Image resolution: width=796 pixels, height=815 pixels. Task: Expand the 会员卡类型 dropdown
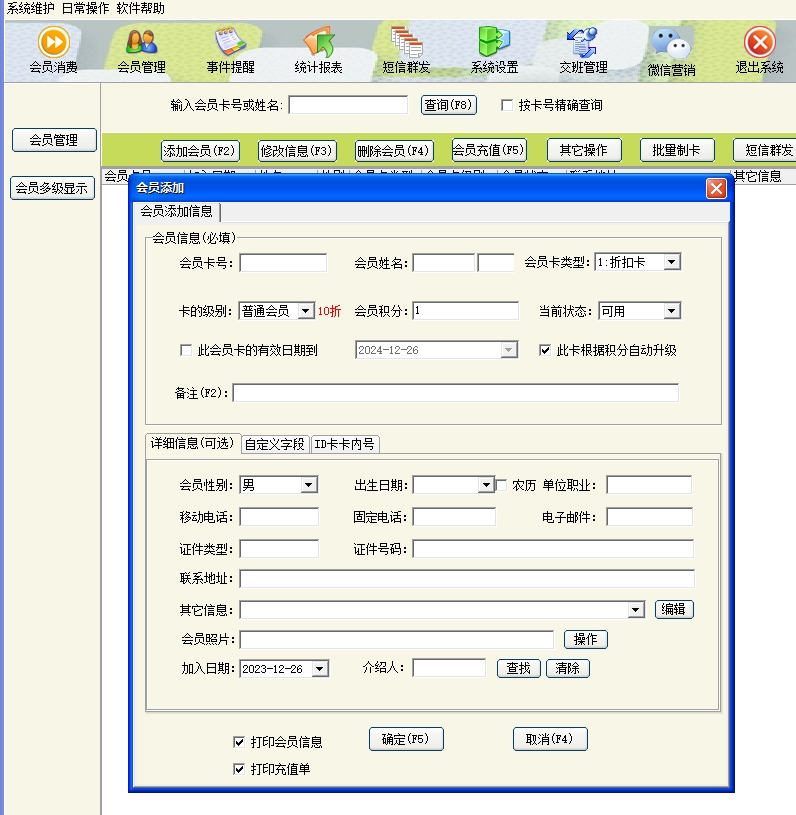point(672,262)
